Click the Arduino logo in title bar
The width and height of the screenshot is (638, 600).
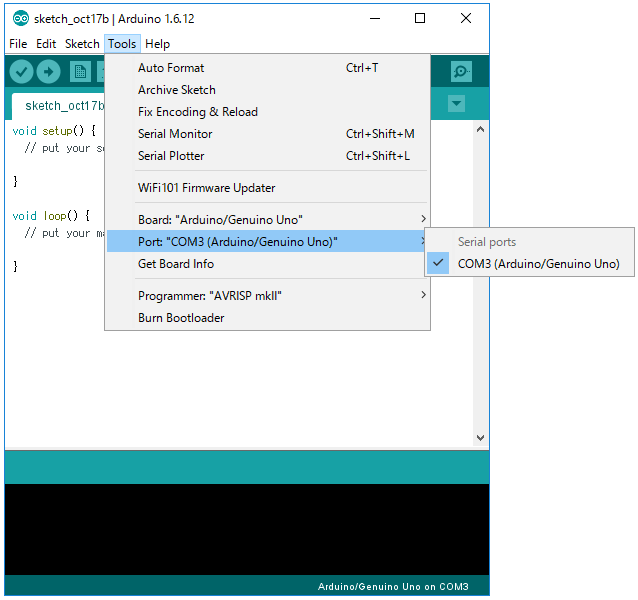21,19
